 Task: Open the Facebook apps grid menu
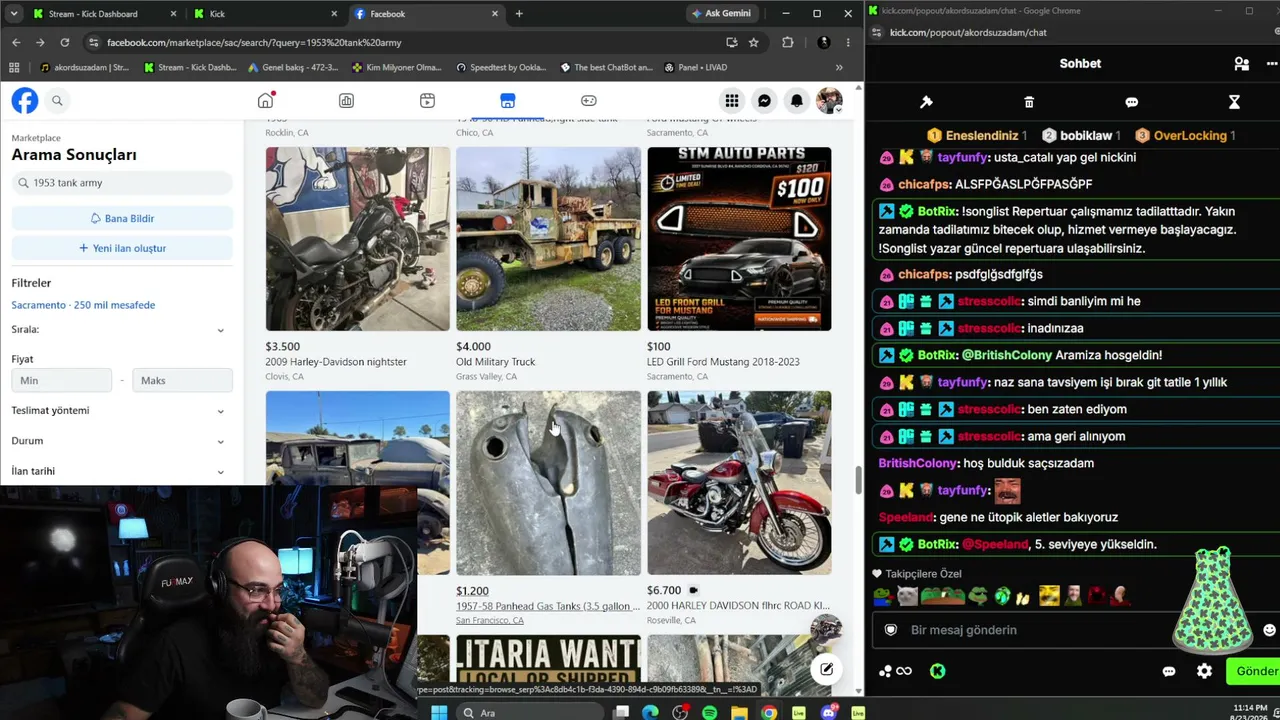[x=732, y=101]
